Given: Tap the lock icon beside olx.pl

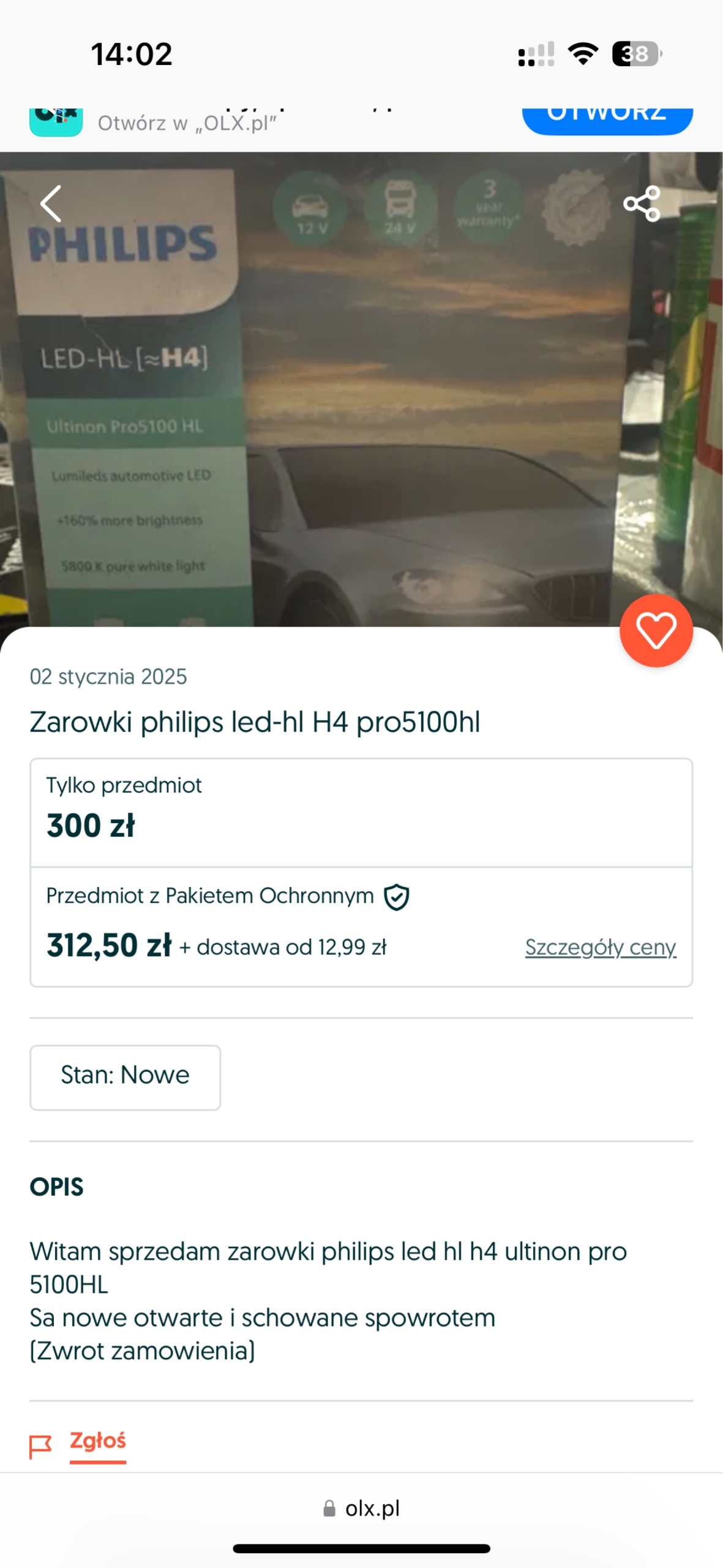Looking at the screenshot, I should (329, 1509).
